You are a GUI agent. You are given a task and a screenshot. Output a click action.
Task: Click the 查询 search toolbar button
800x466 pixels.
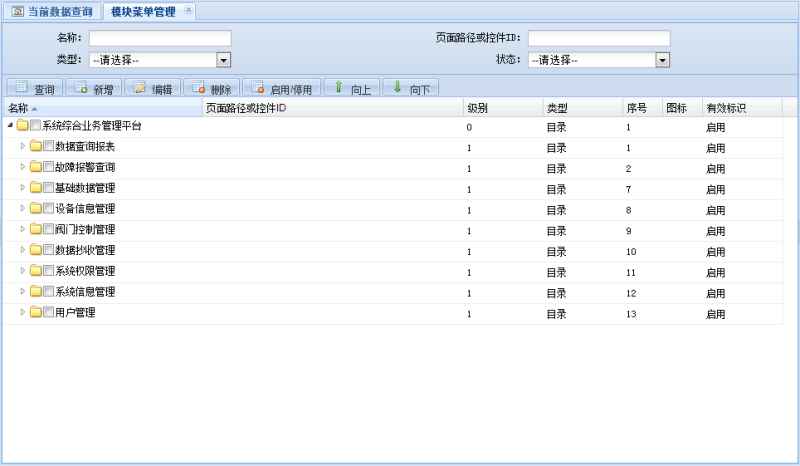[35, 88]
